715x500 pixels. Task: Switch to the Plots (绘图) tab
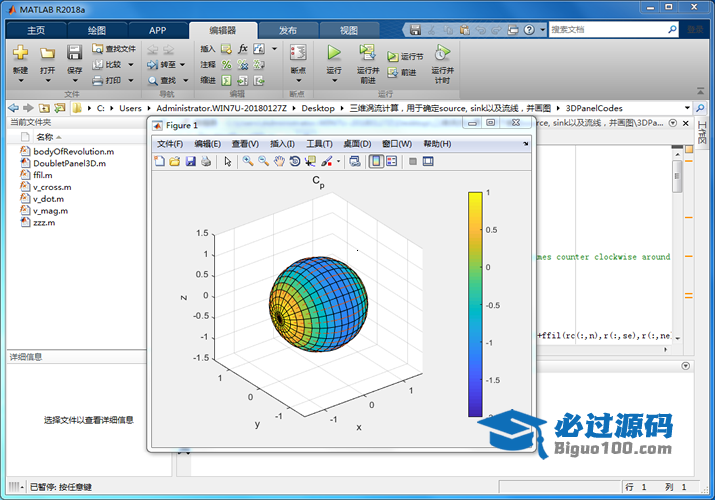point(97,31)
